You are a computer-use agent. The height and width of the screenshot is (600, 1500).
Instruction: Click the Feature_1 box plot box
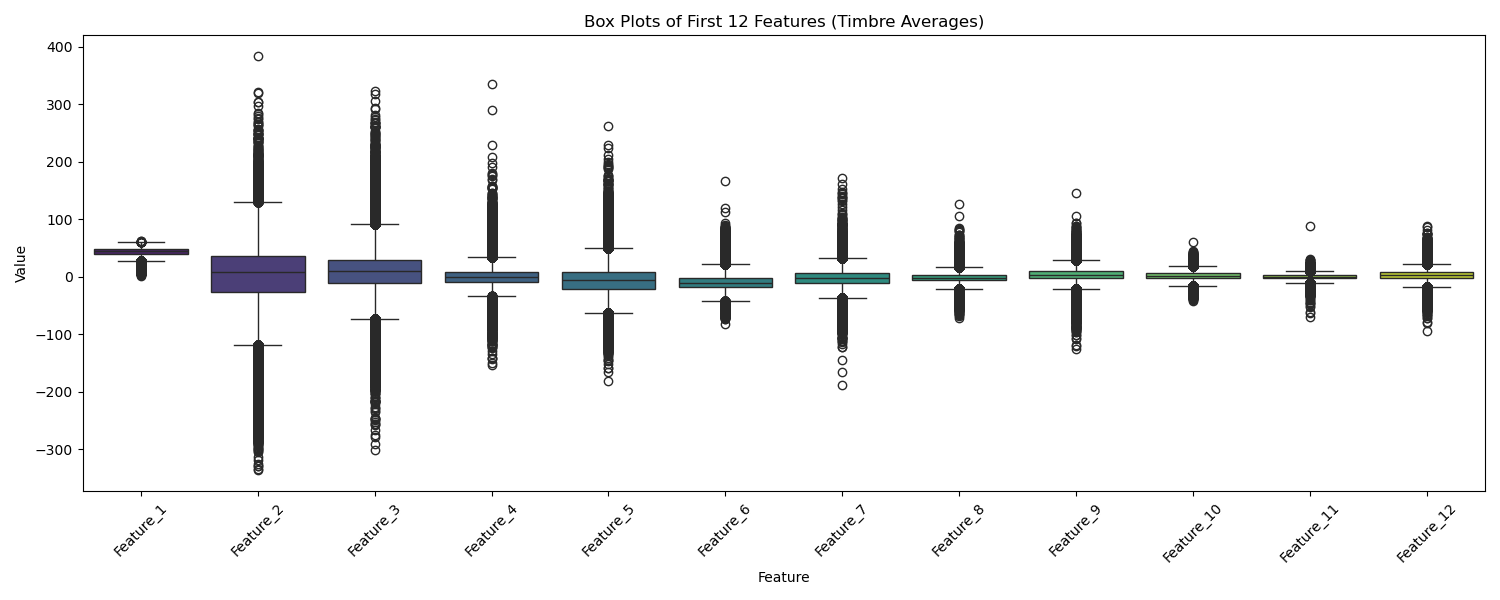pyautogui.click(x=141, y=252)
